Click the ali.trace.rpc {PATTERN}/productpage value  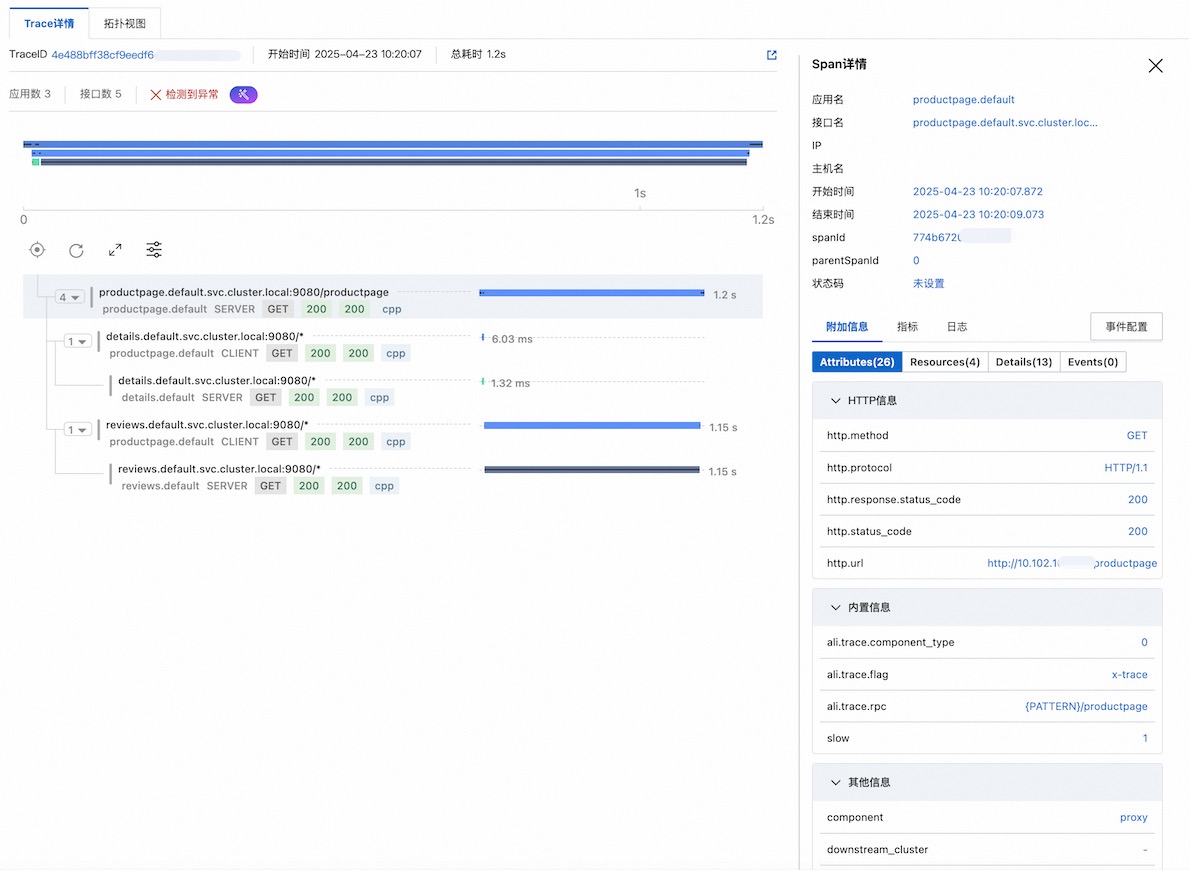(1086, 706)
